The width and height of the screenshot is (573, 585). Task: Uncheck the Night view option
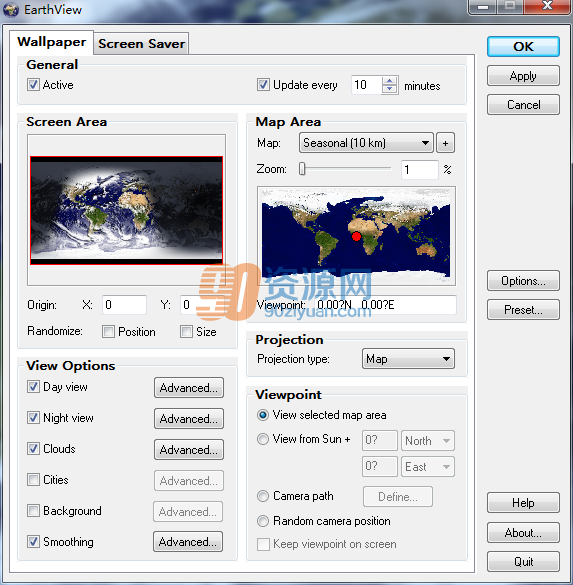point(33,417)
